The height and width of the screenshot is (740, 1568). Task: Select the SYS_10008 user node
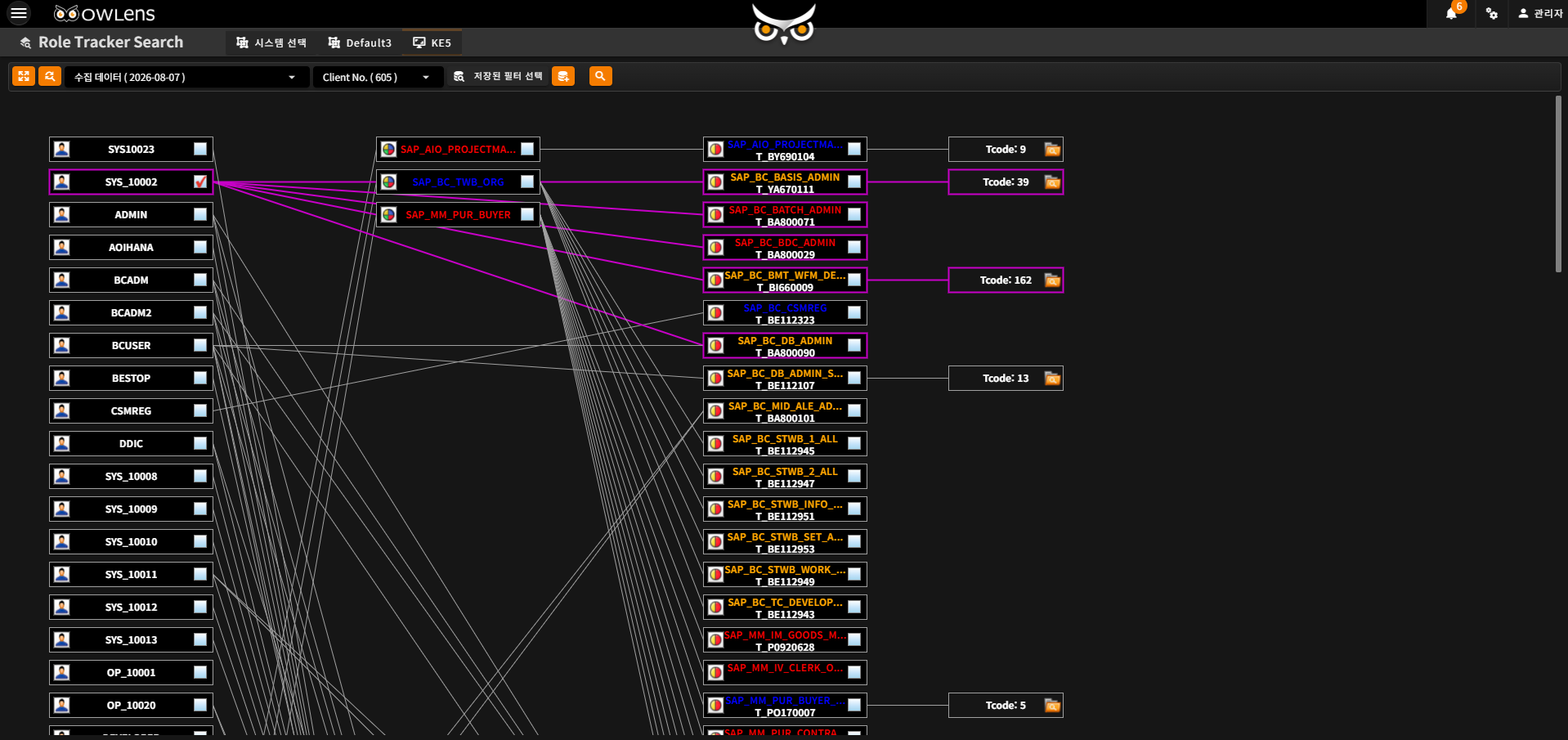(x=131, y=477)
